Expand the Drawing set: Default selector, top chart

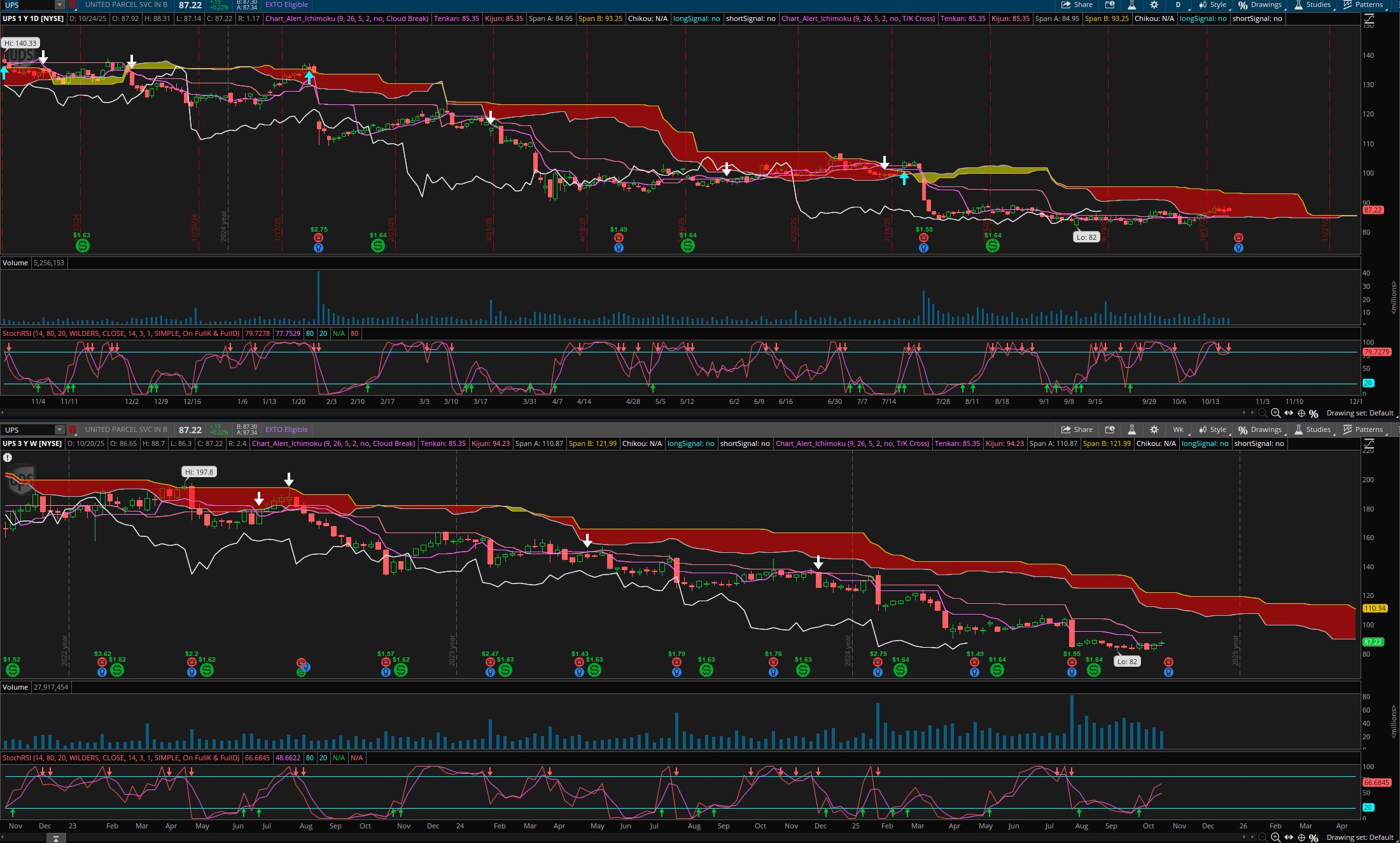1360,413
